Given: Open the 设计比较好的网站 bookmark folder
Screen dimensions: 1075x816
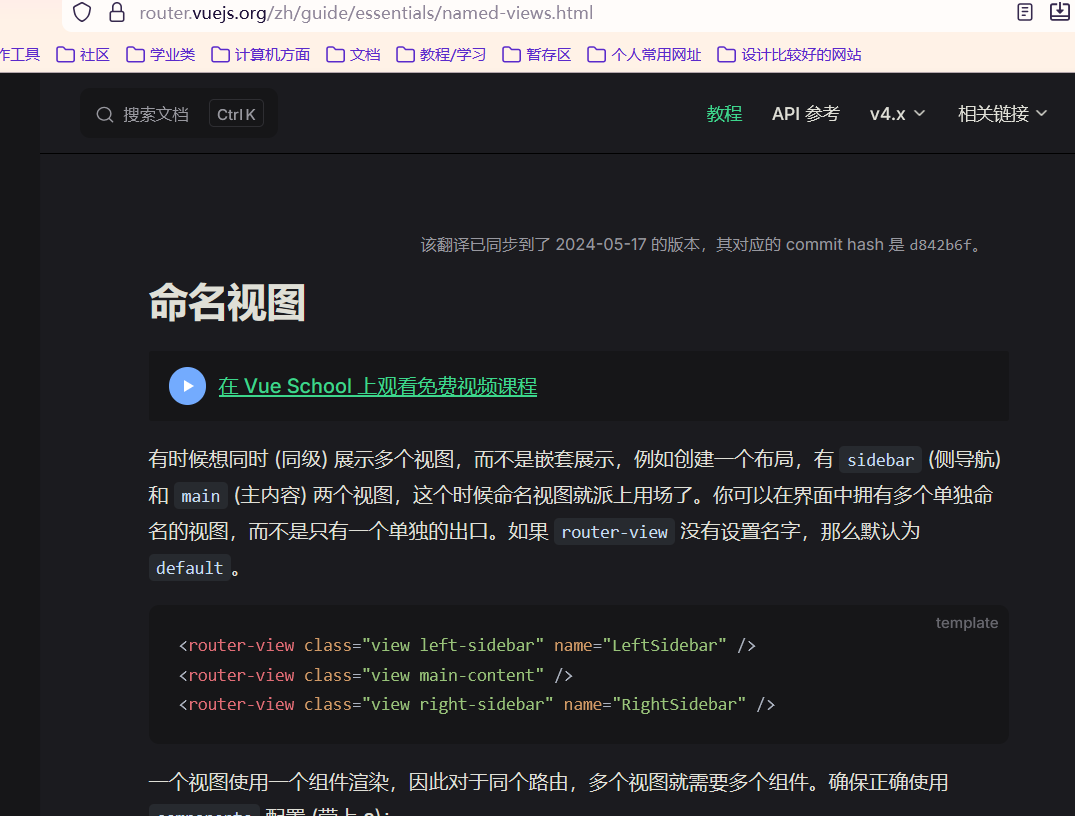Looking at the screenshot, I should (789, 55).
